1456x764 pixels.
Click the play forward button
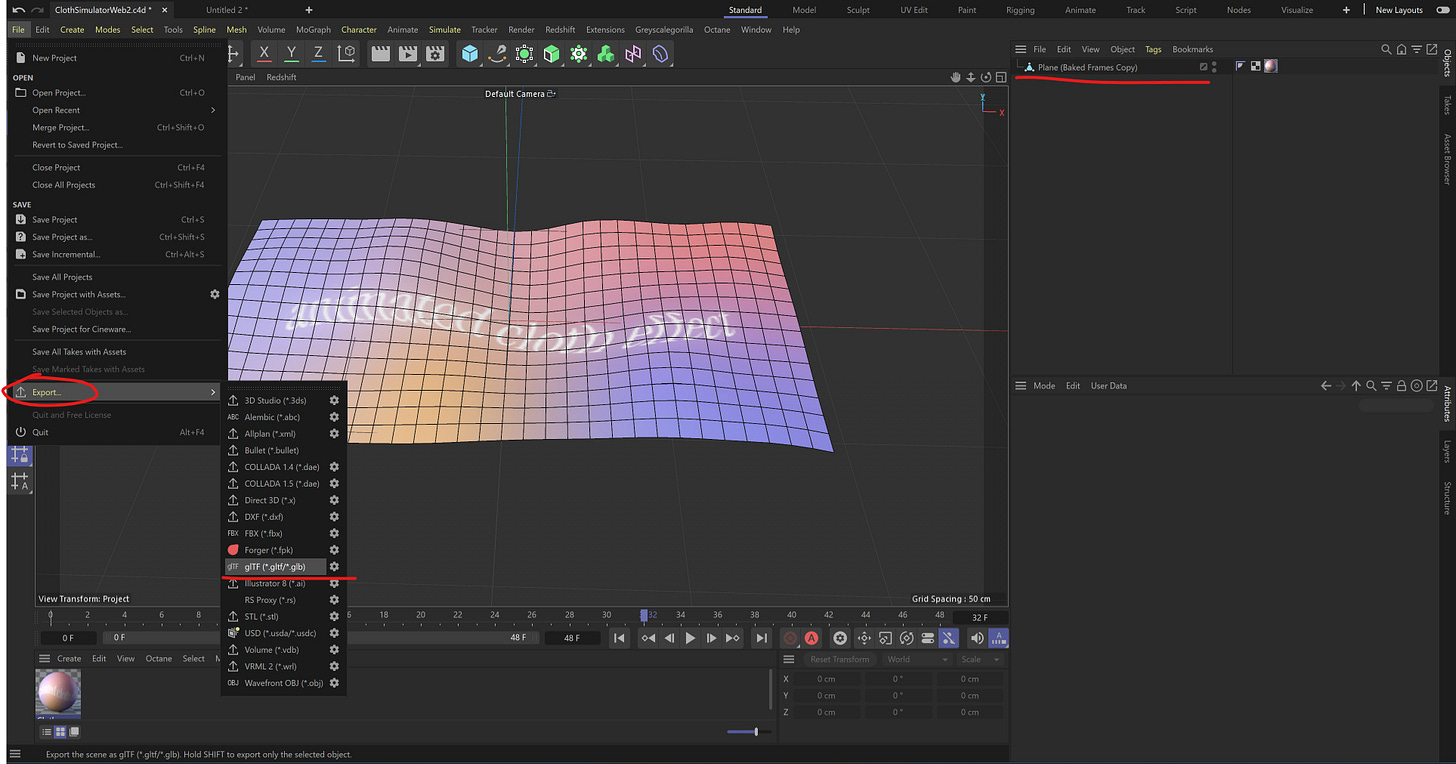pyautogui.click(x=690, y=638)
